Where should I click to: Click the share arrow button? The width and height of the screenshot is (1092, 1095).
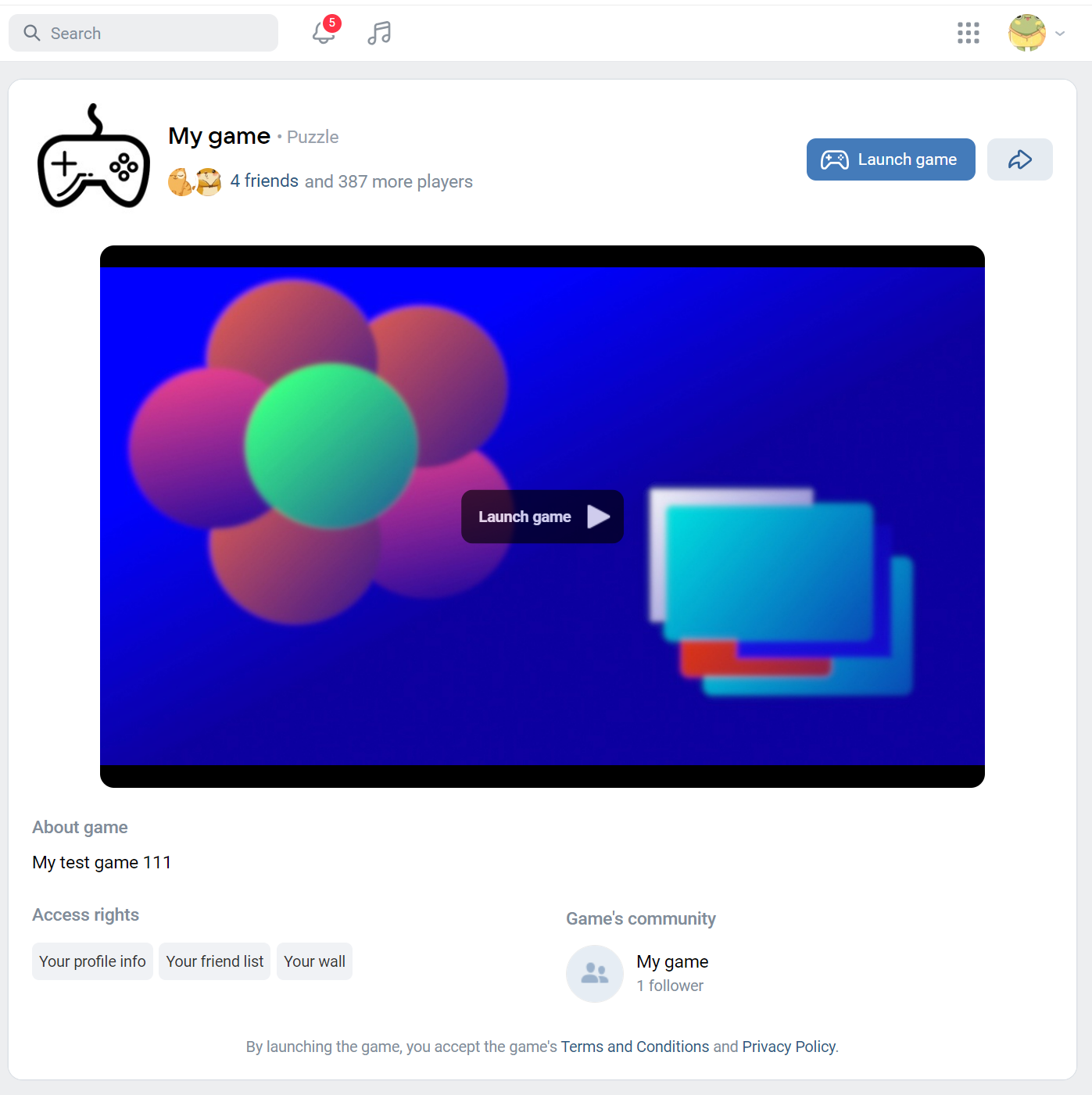1020,159
